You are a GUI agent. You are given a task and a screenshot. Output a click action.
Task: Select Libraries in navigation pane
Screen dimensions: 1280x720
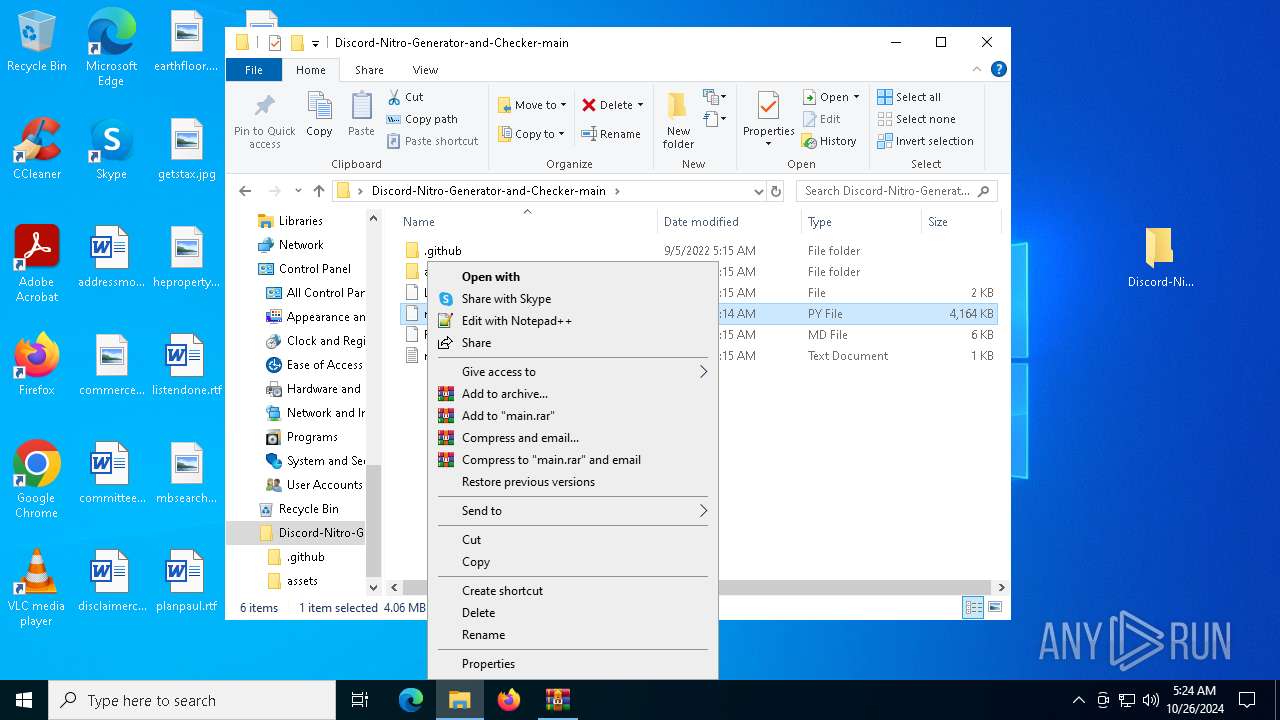(x=300, y=221)
